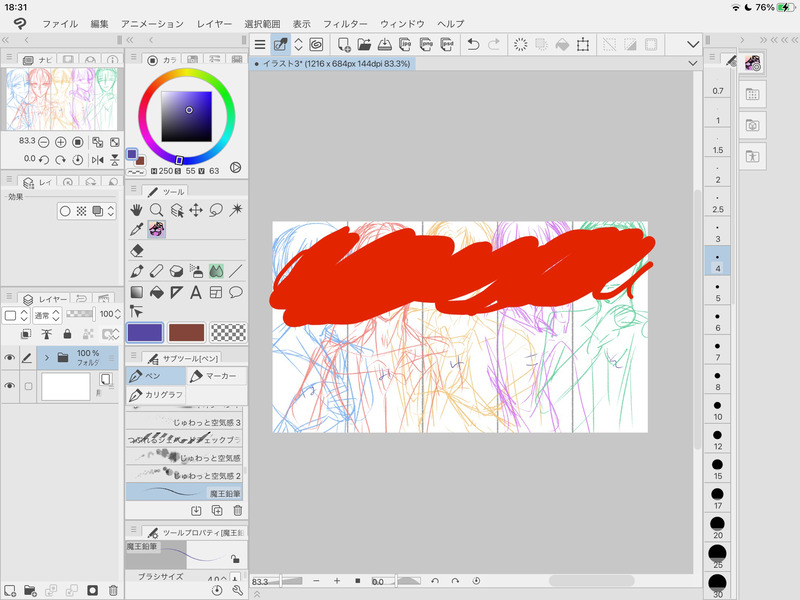Toggle visibility of the paper layer
Image resolution: width=800 pixels, height=600 pixels.
(x=9, y=386)
